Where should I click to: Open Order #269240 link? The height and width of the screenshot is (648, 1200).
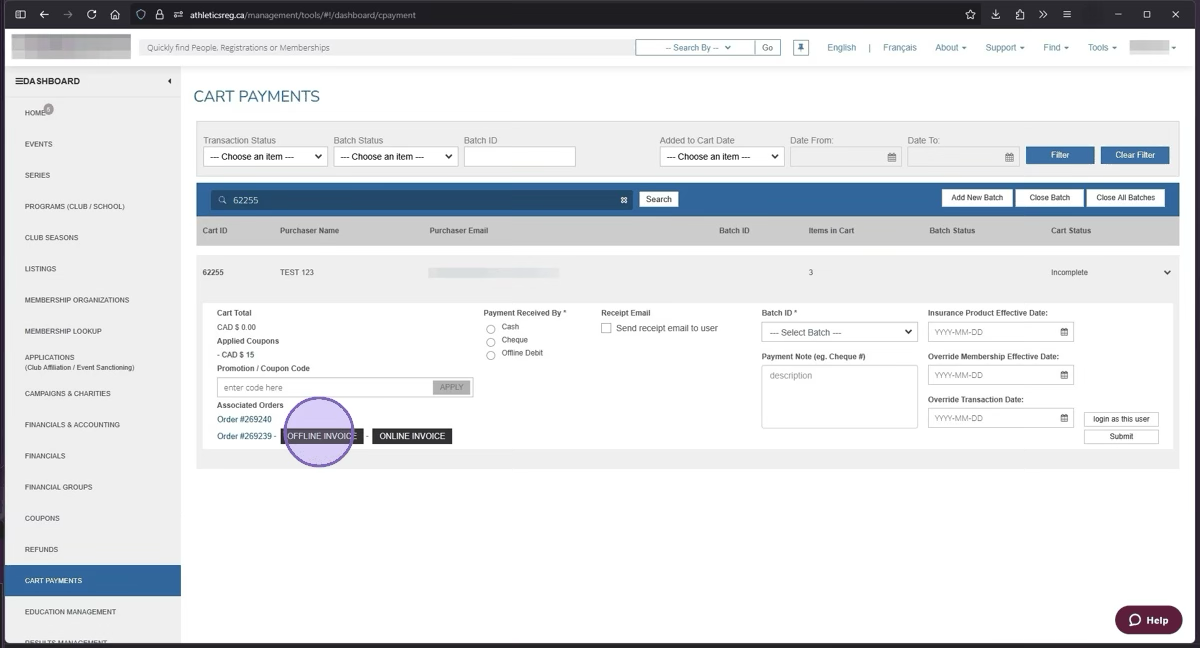[x=244, y=420]
